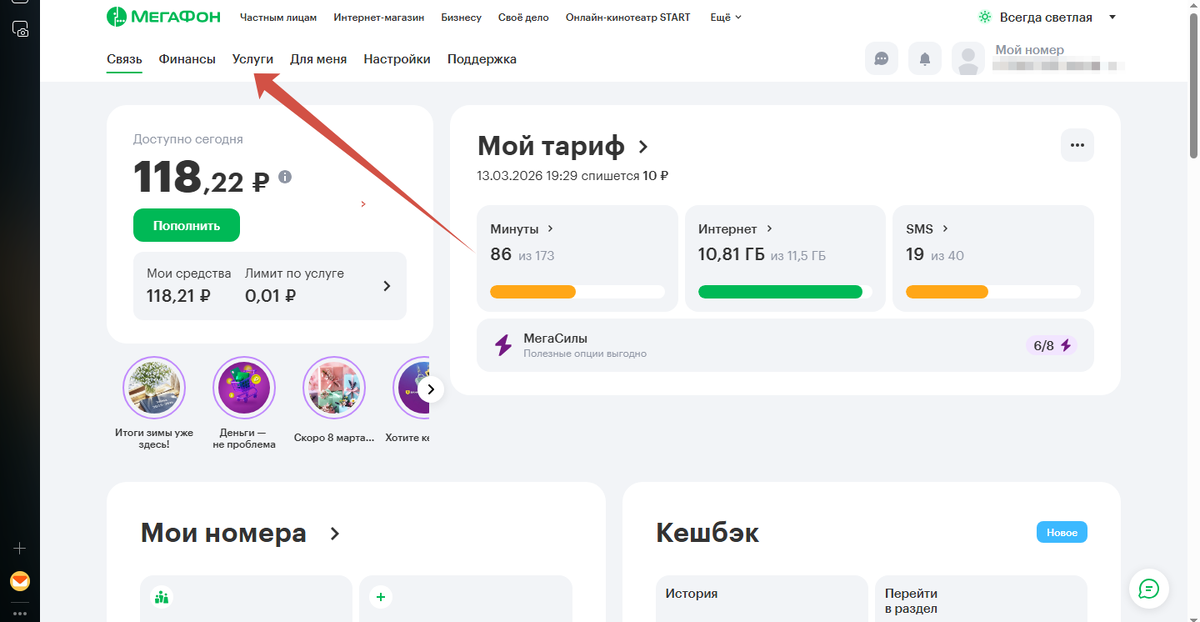Expand the Интернет details arrow
Image resolution: width=1200 pixels, height=622 pixels.
coord(769,229)
